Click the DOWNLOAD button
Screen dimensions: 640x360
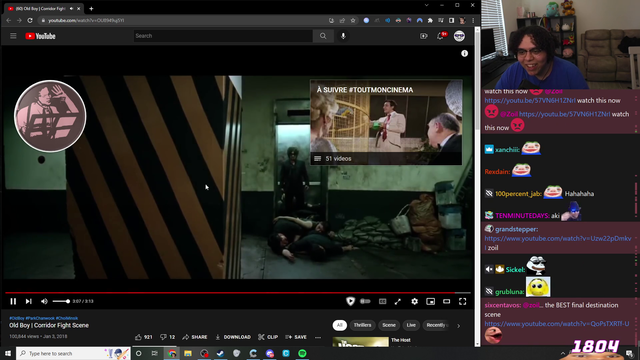click(x=233, y=337)
